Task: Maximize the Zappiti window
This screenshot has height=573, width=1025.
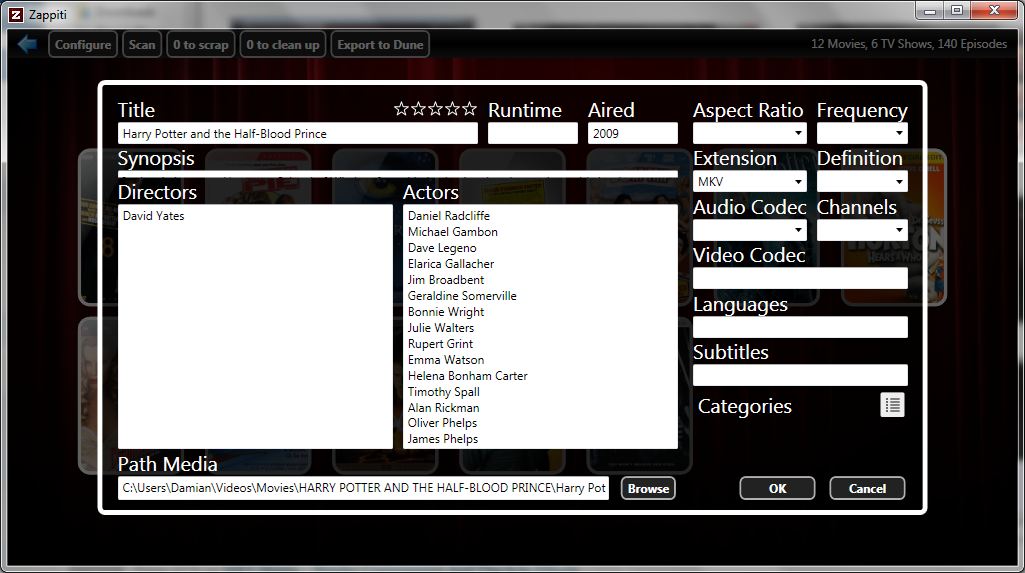Action: [957, 11]
